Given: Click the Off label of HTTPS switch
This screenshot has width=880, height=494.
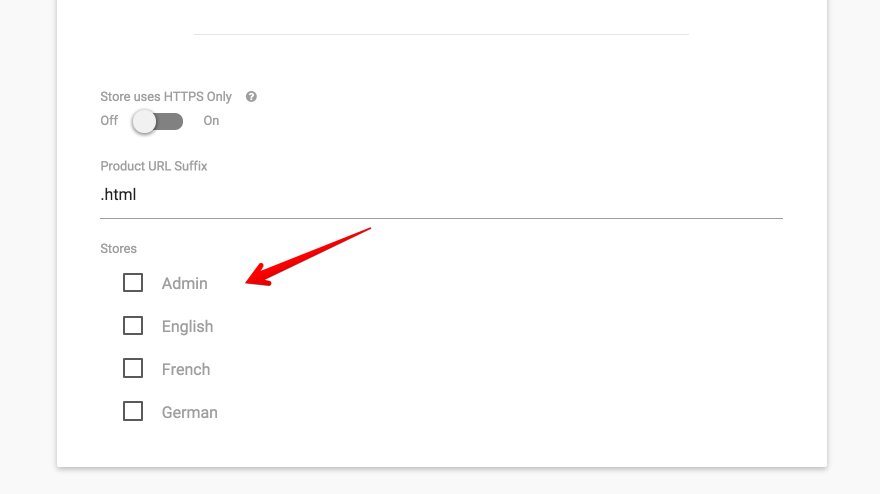Looking at the screenshot, I should click(109, 121).
